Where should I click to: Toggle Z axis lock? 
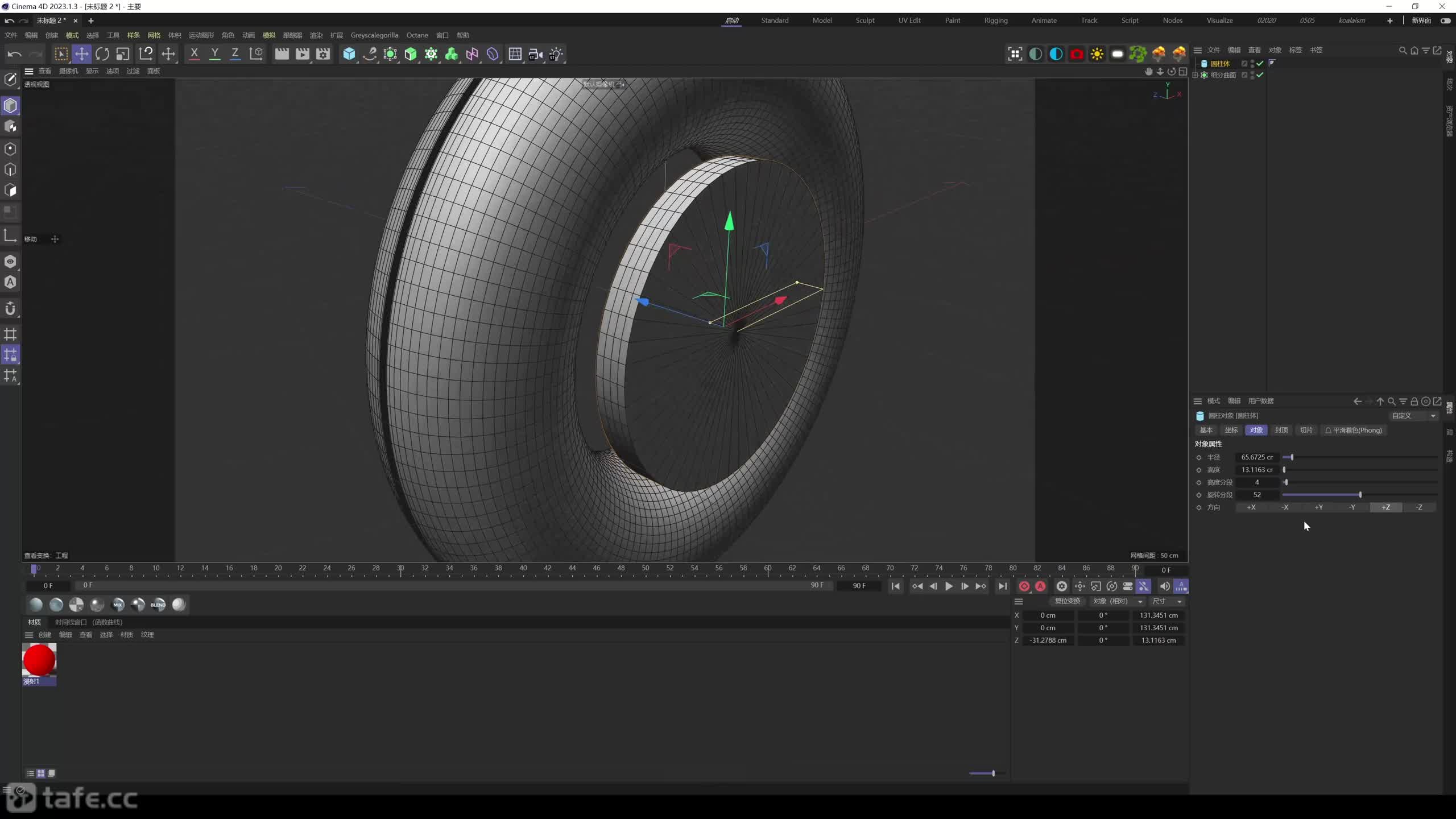pos(235,54)
